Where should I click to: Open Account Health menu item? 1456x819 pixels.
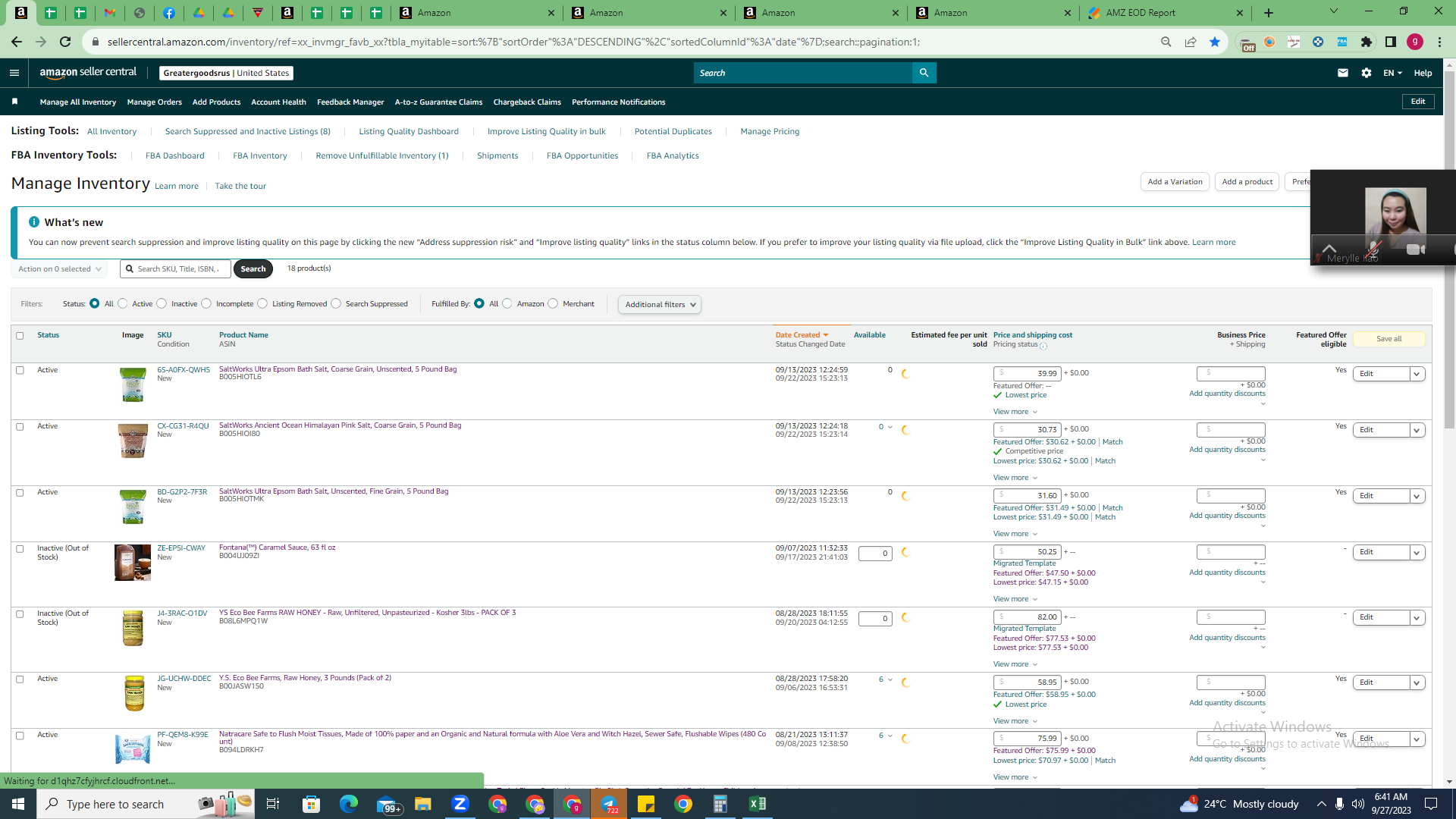coord(278,102)
